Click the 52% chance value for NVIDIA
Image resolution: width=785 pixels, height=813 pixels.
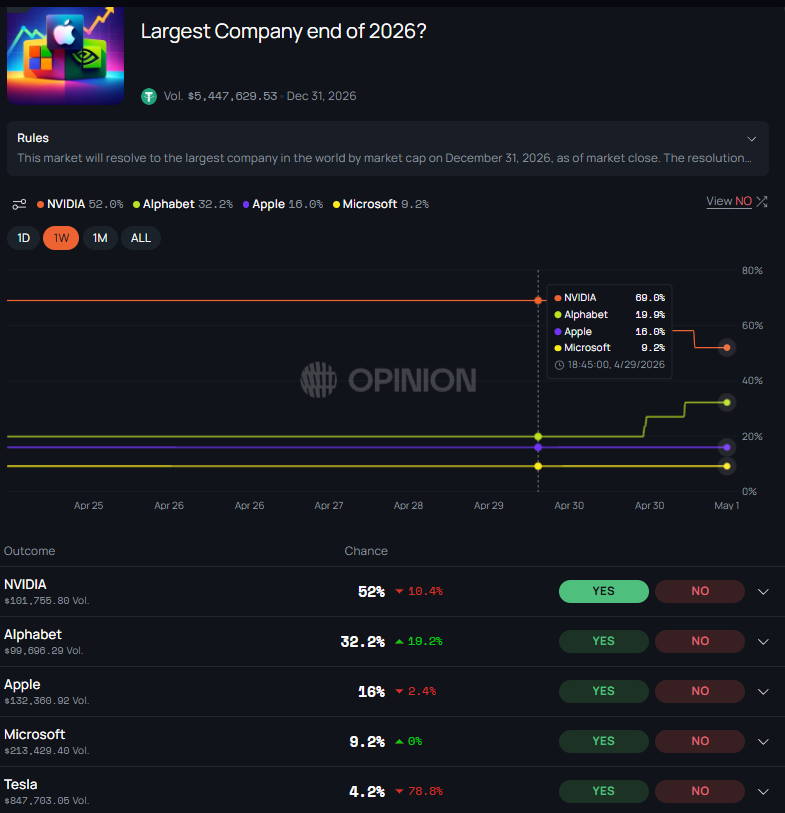coord(371,592)
